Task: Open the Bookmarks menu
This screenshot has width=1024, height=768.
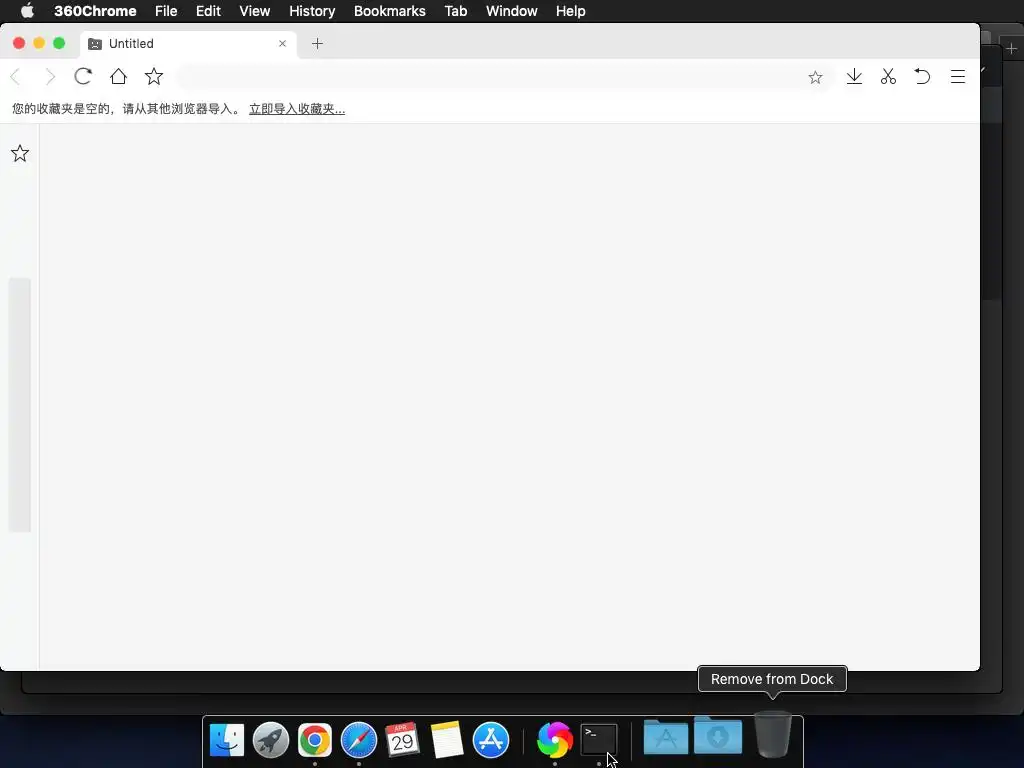Action: click(390, 11)
